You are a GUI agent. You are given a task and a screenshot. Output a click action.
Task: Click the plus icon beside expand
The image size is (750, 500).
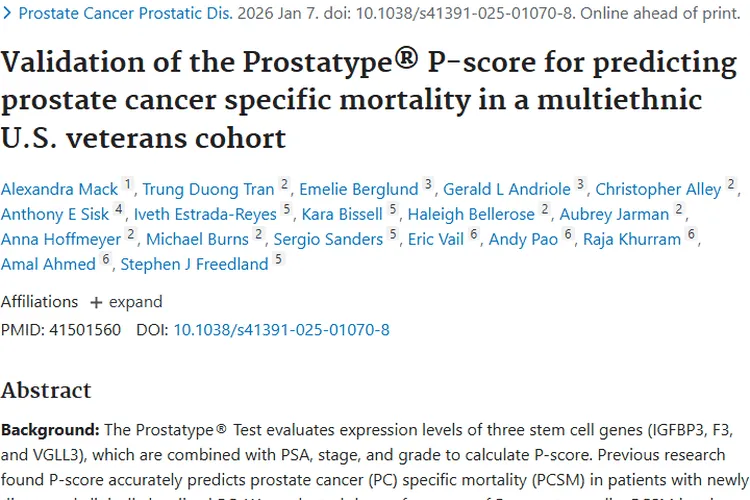[x=96, y=302]
